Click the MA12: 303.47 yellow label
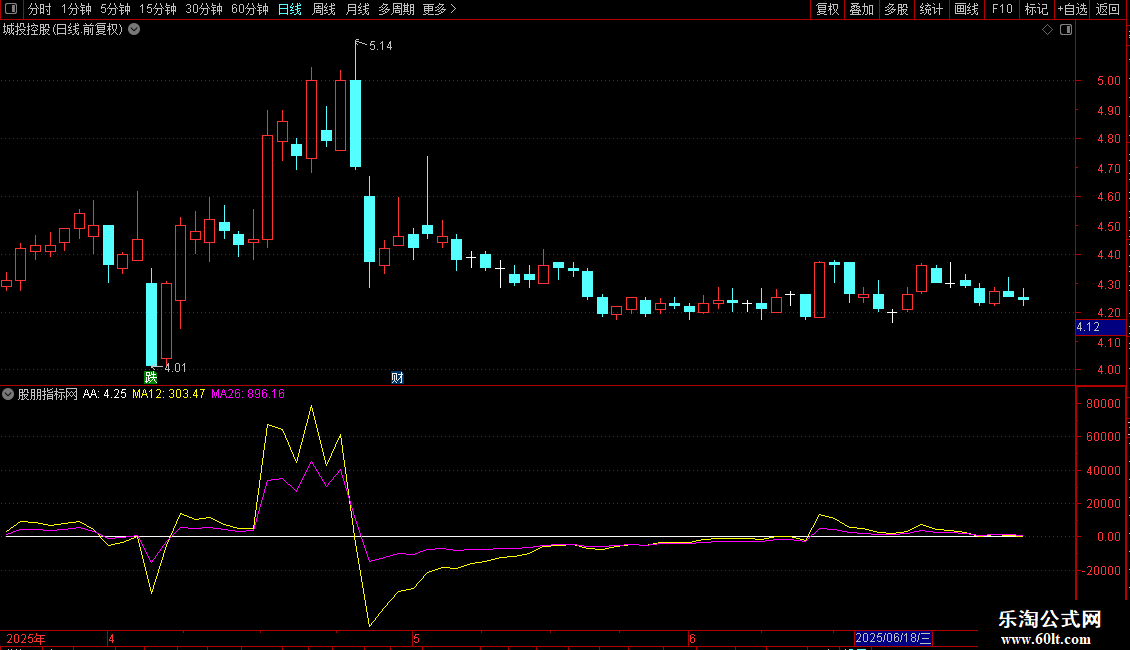The height and width of the screenshot is (650, 1130). click(169, 394)
